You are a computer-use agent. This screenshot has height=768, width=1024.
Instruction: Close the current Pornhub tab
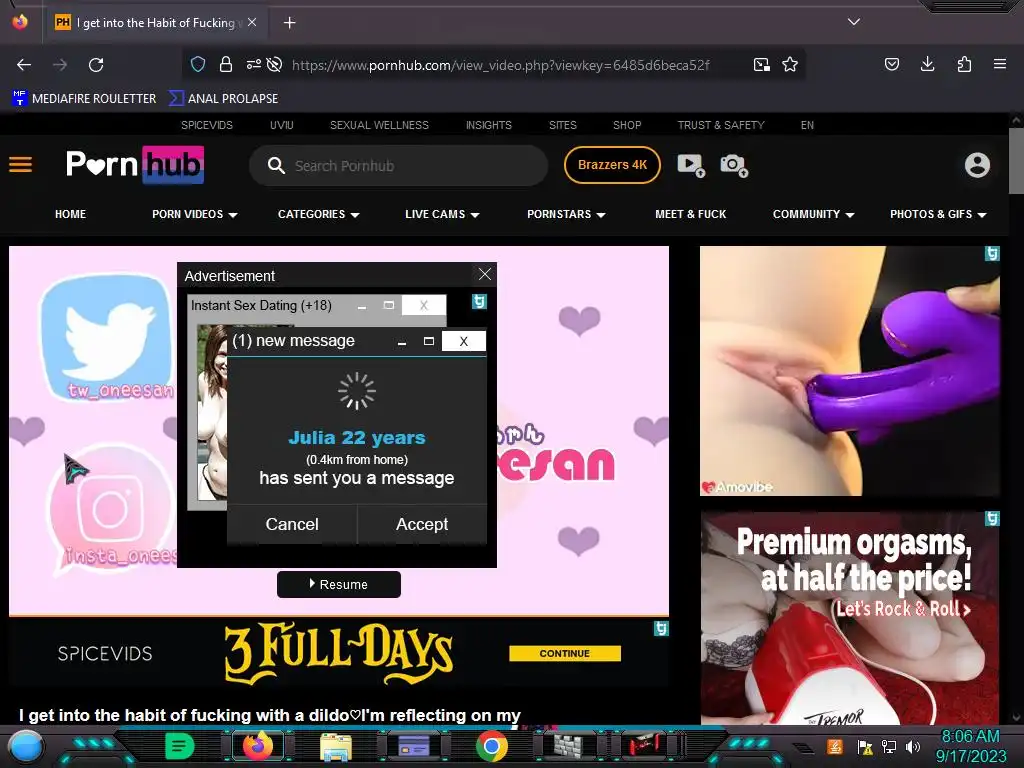(252, 22)
